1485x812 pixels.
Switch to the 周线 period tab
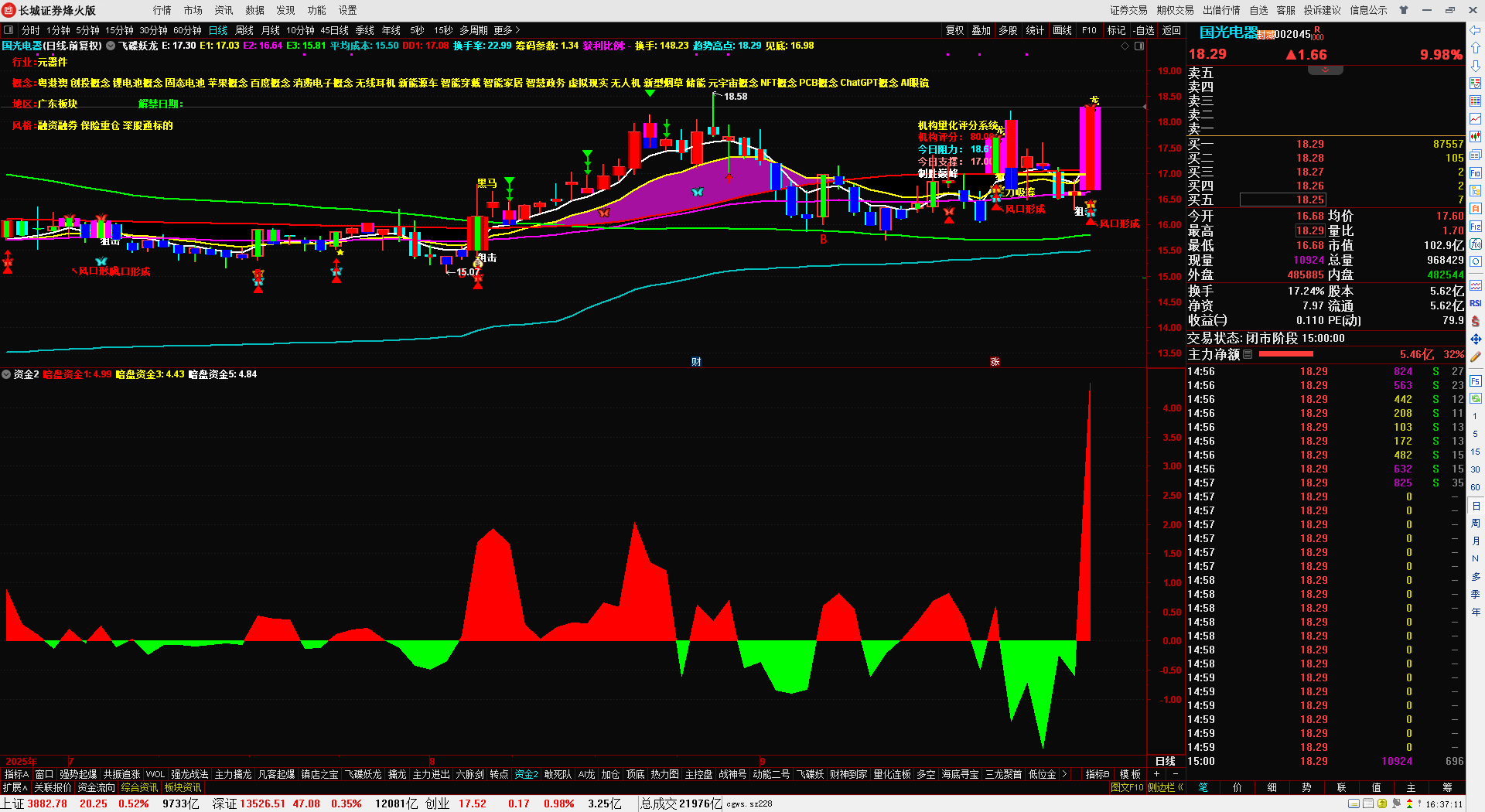point(244,30)
